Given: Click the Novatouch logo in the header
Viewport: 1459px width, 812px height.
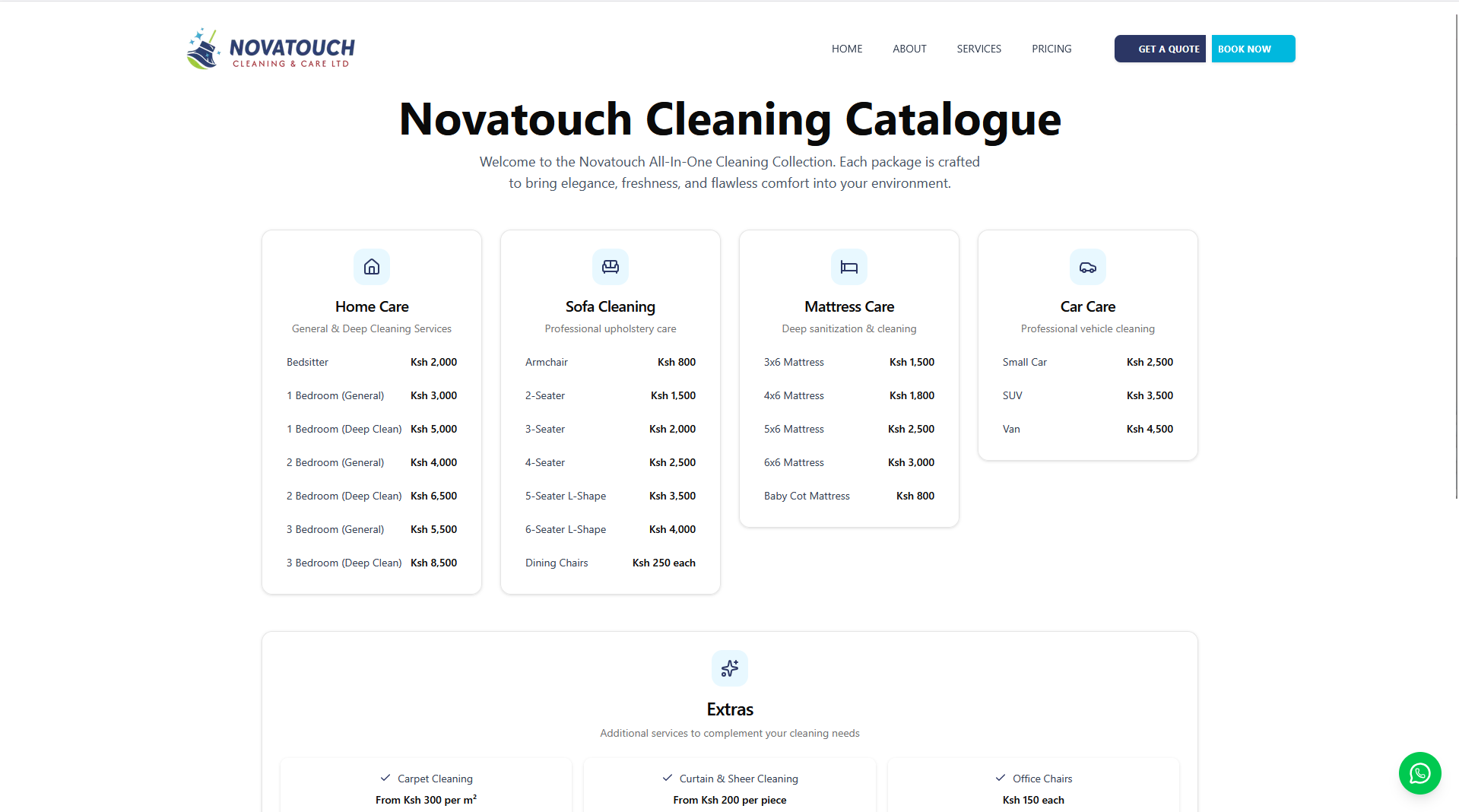Looking at the screenshot, I should [x=271, y=49].
